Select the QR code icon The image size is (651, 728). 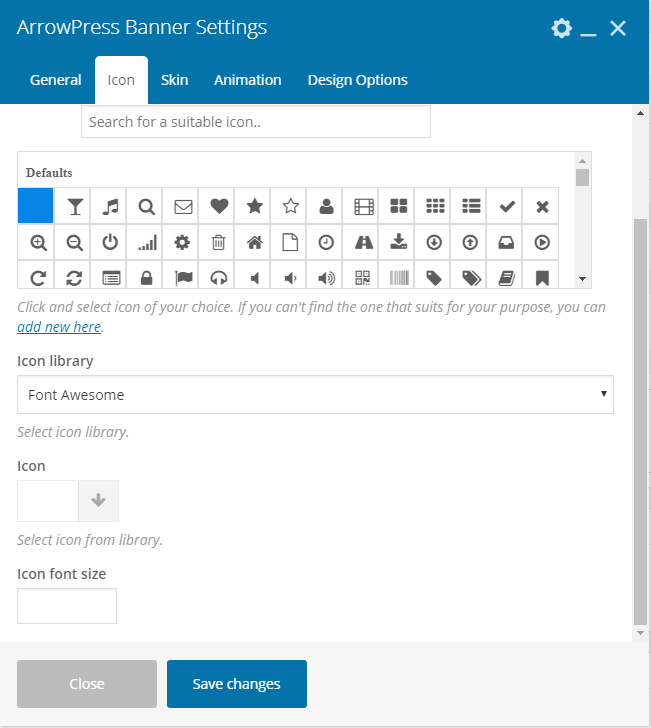click(x=363, y=278)
